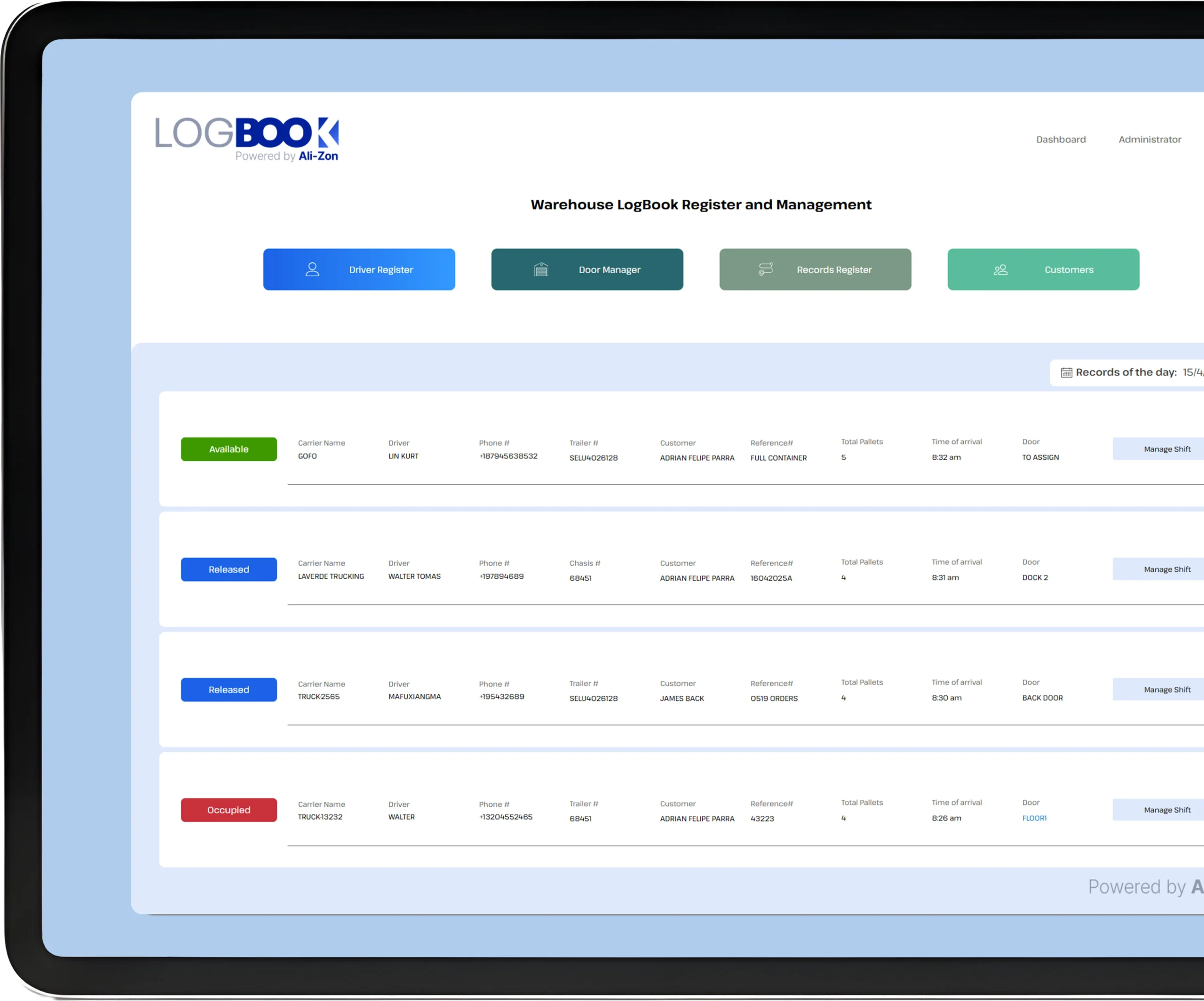
Task: Open the Dashboard menu item
Action: click(x=1060, y=139)
